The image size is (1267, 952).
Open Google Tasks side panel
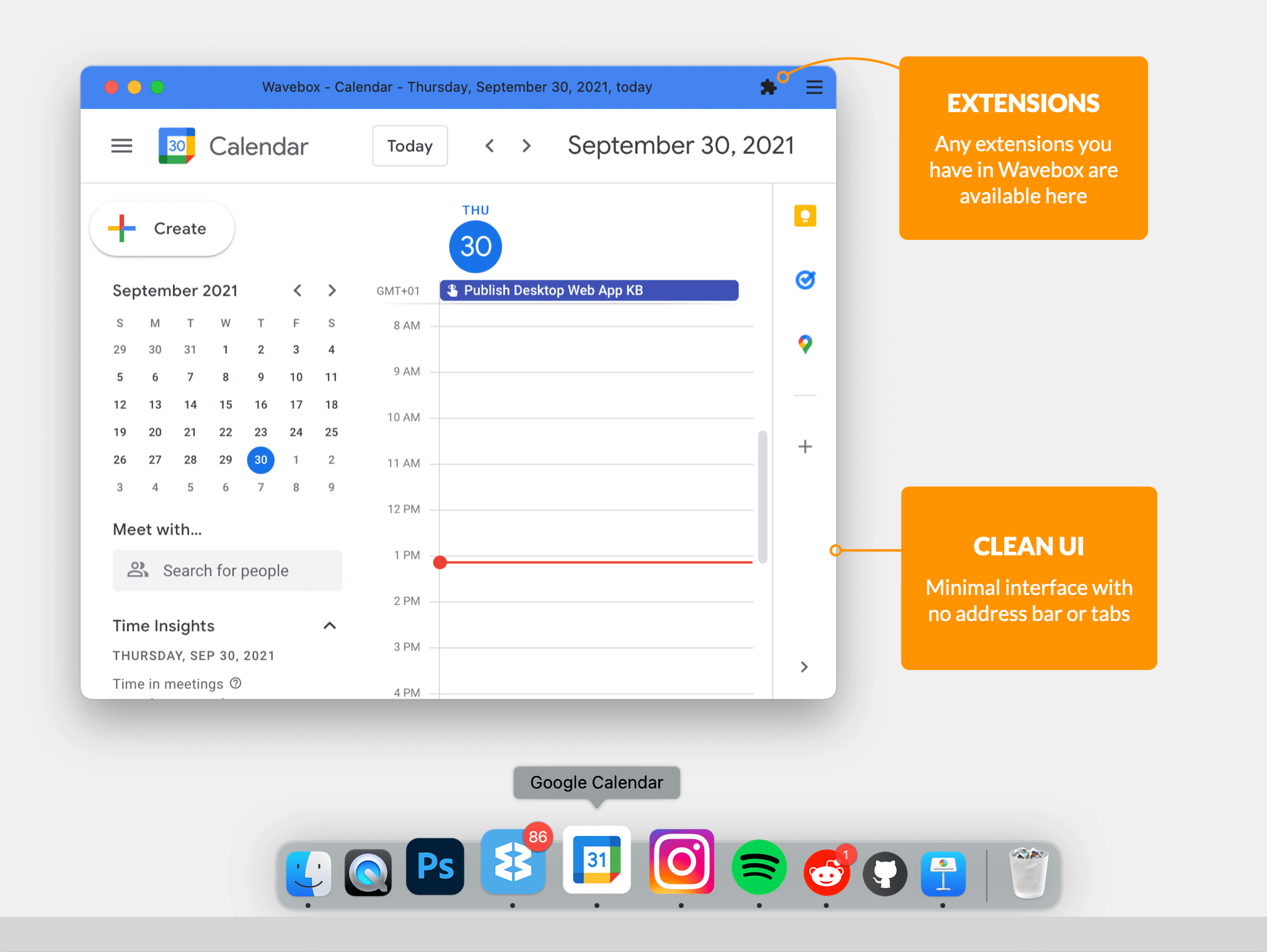(805, 280)
